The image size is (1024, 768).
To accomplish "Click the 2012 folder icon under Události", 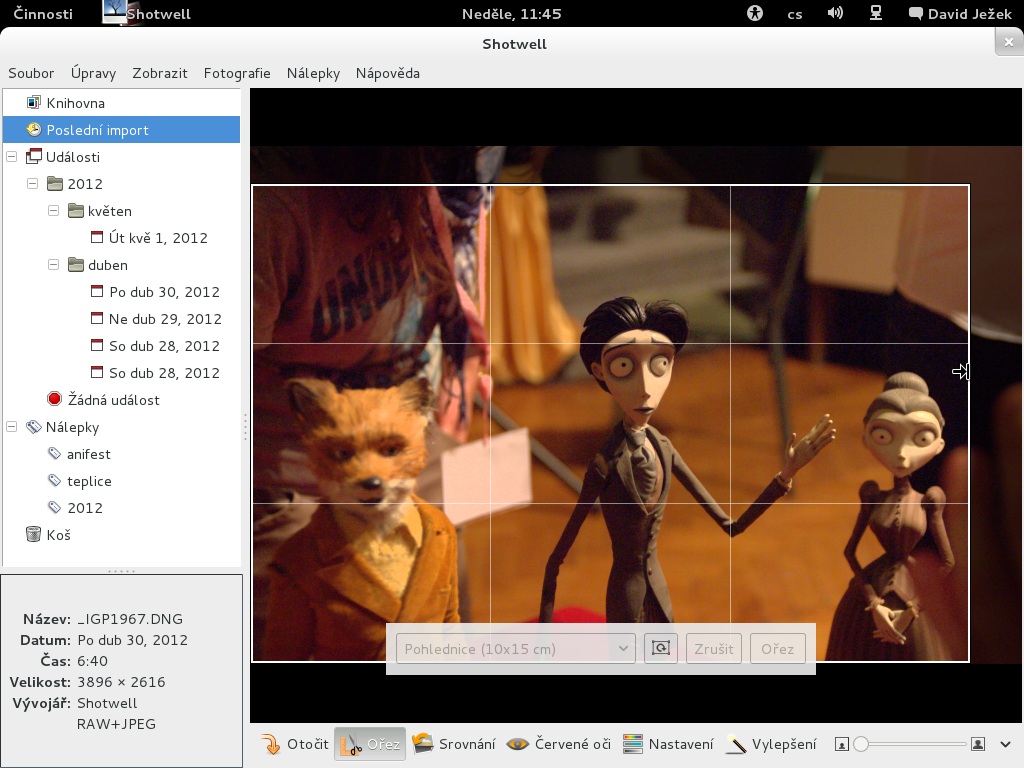I will click(x=56, y=184).
